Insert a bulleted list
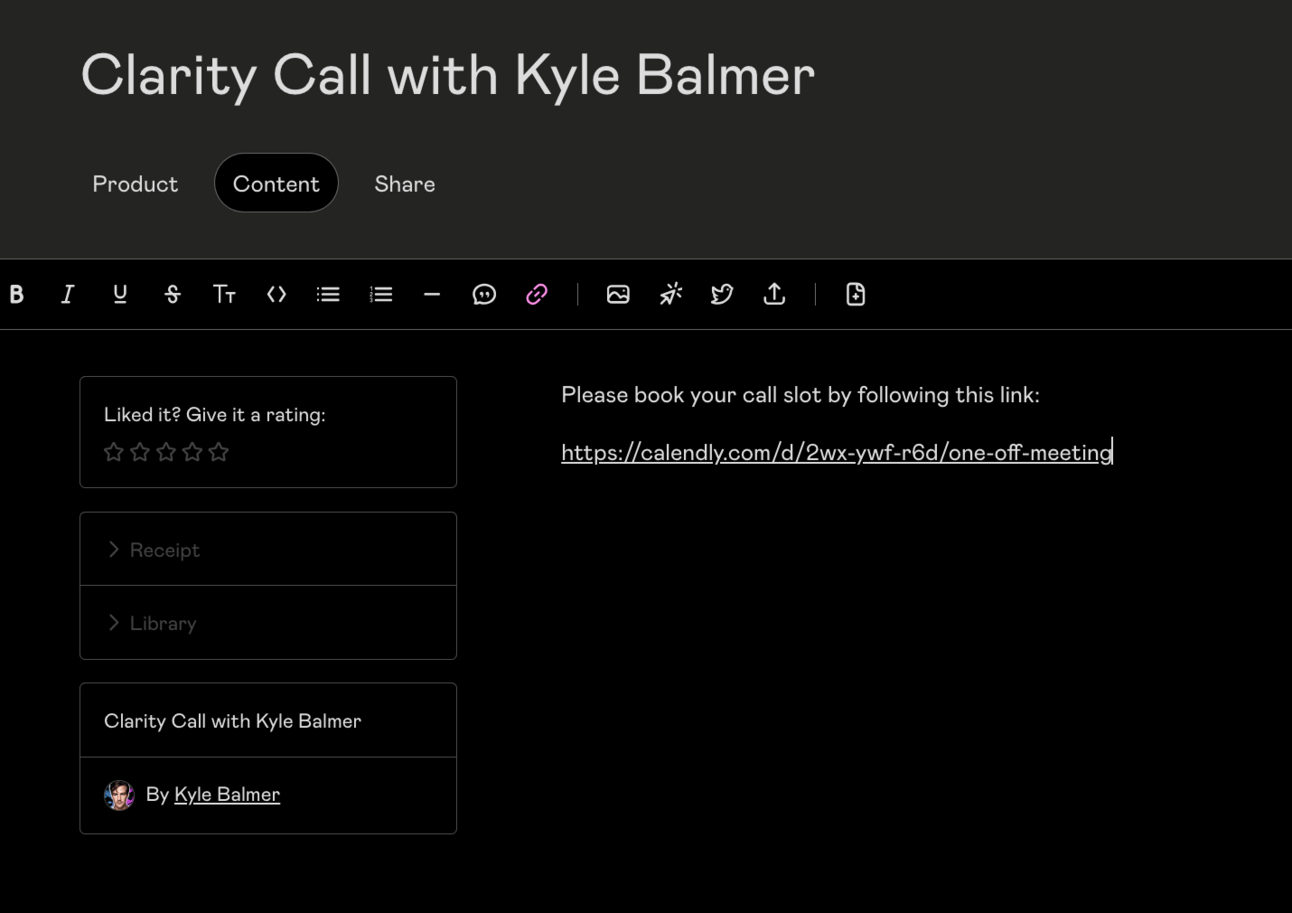Image resolution: width=1292 pixels, height=913 pixels. point(328,294)
